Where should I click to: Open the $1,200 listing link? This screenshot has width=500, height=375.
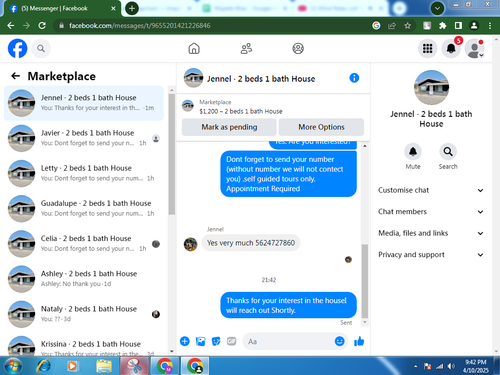(x=241, y=111)
